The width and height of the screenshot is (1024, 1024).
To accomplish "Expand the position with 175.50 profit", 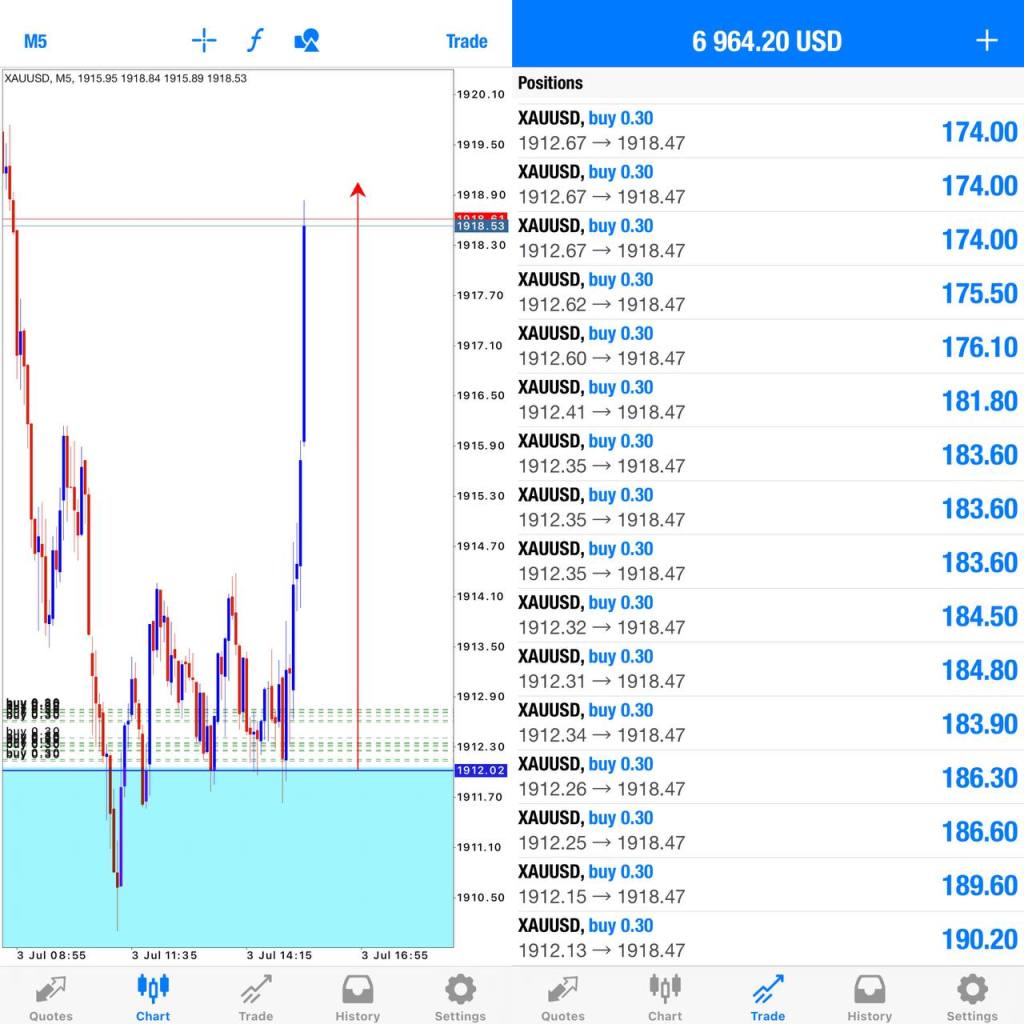I will coord(767,292).
